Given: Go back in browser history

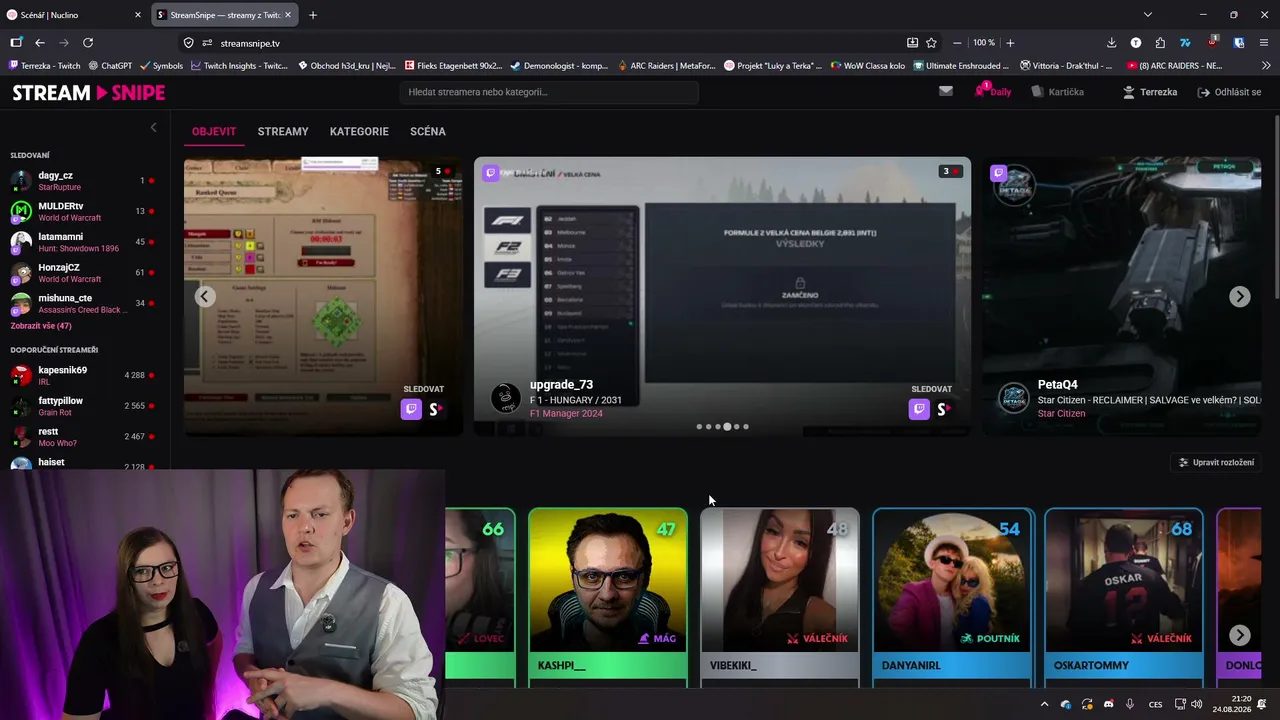Looking at the screenshot, I should [40, 43].
